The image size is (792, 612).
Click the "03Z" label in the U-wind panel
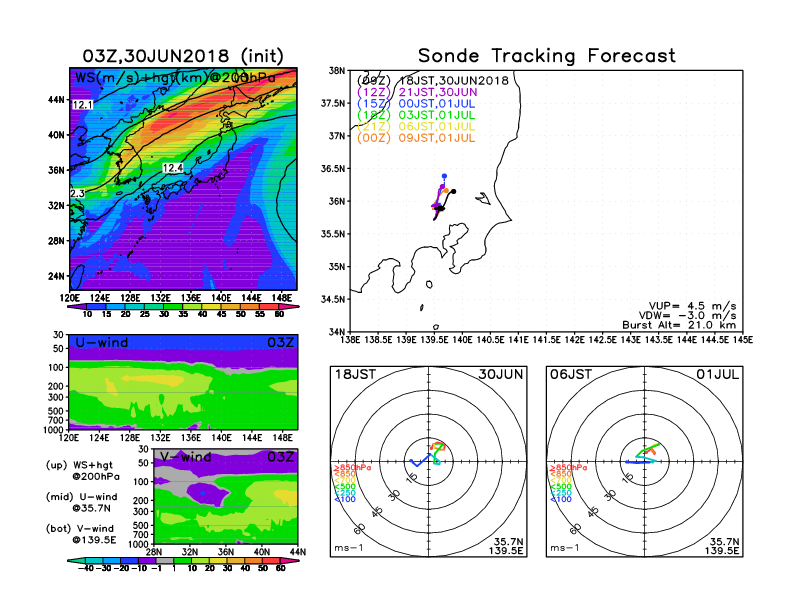pos(280,342)
